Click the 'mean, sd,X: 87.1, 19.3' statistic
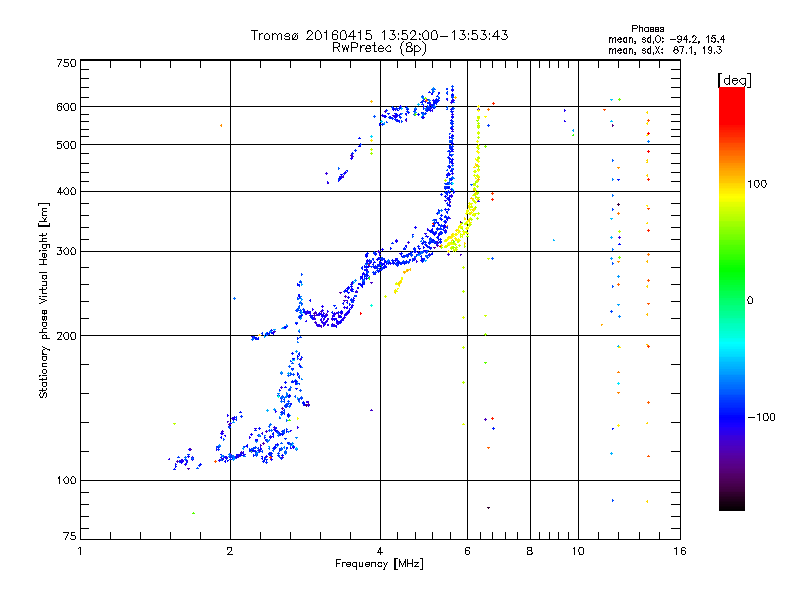Image resolution: width=800 pixels, height=600 pixels. tap(665, 50)
